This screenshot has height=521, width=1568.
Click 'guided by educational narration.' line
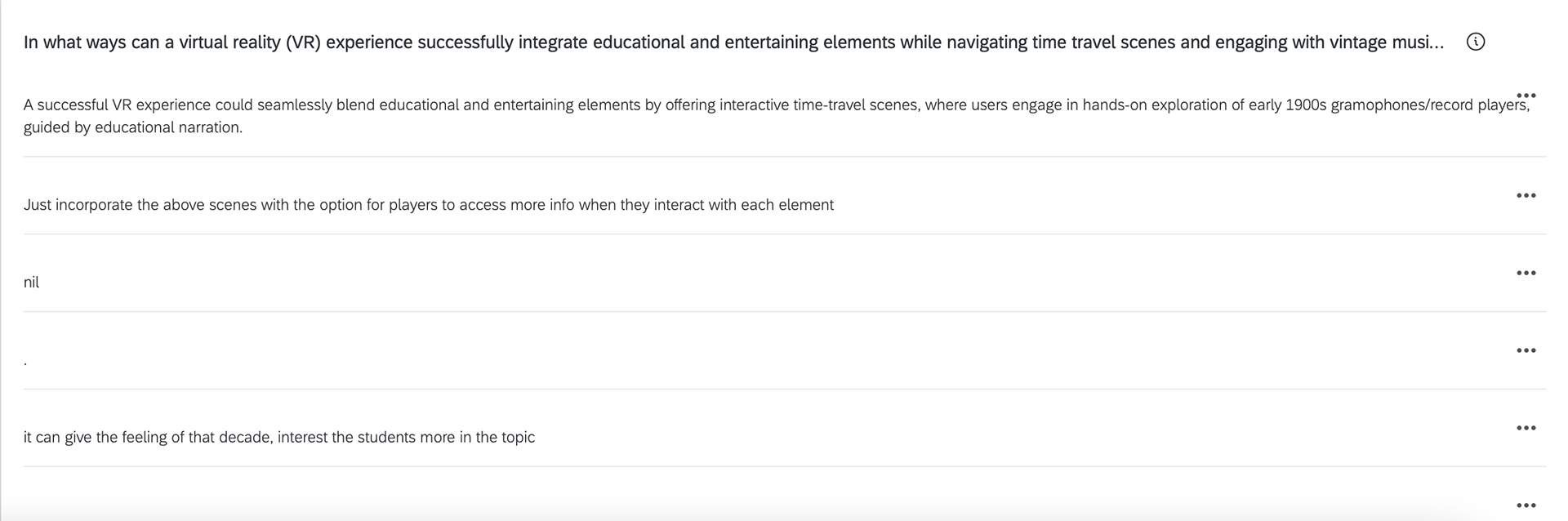click(x=133, y=127)
